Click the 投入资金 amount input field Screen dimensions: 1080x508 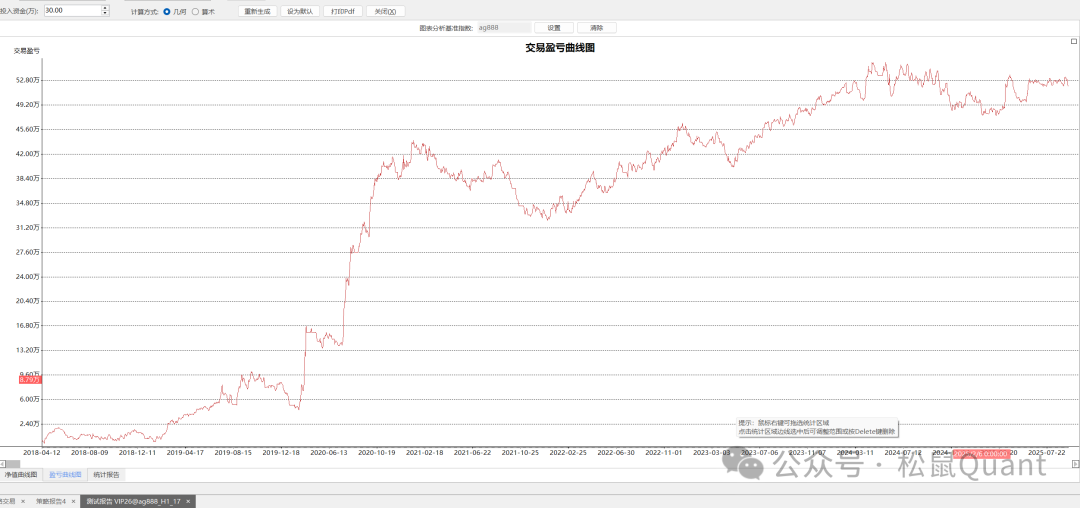tap(72, 11)
